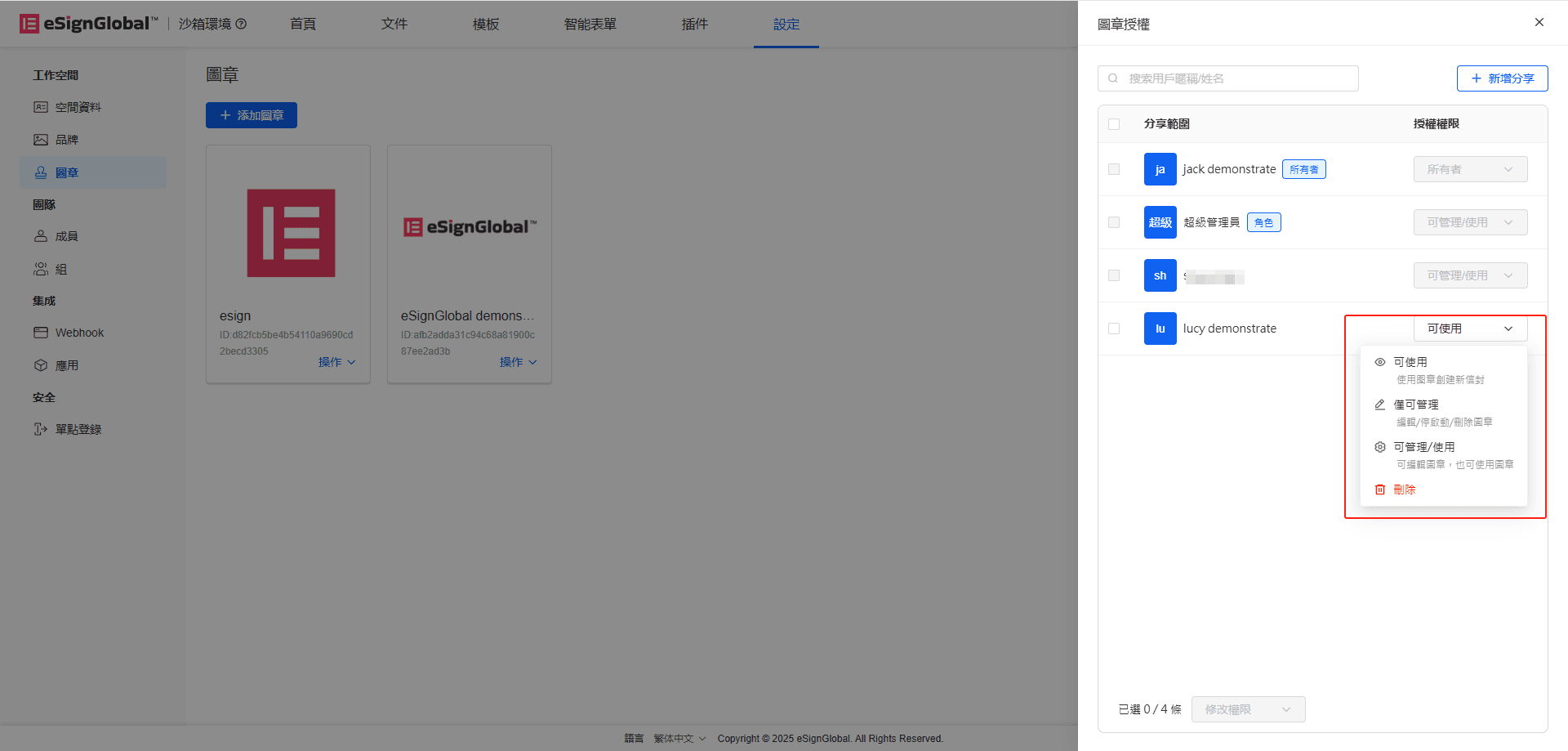Viewport: 1568px width, 751px height.
Task: Click the lucy demonstrate name
Action: [1229, 329]
